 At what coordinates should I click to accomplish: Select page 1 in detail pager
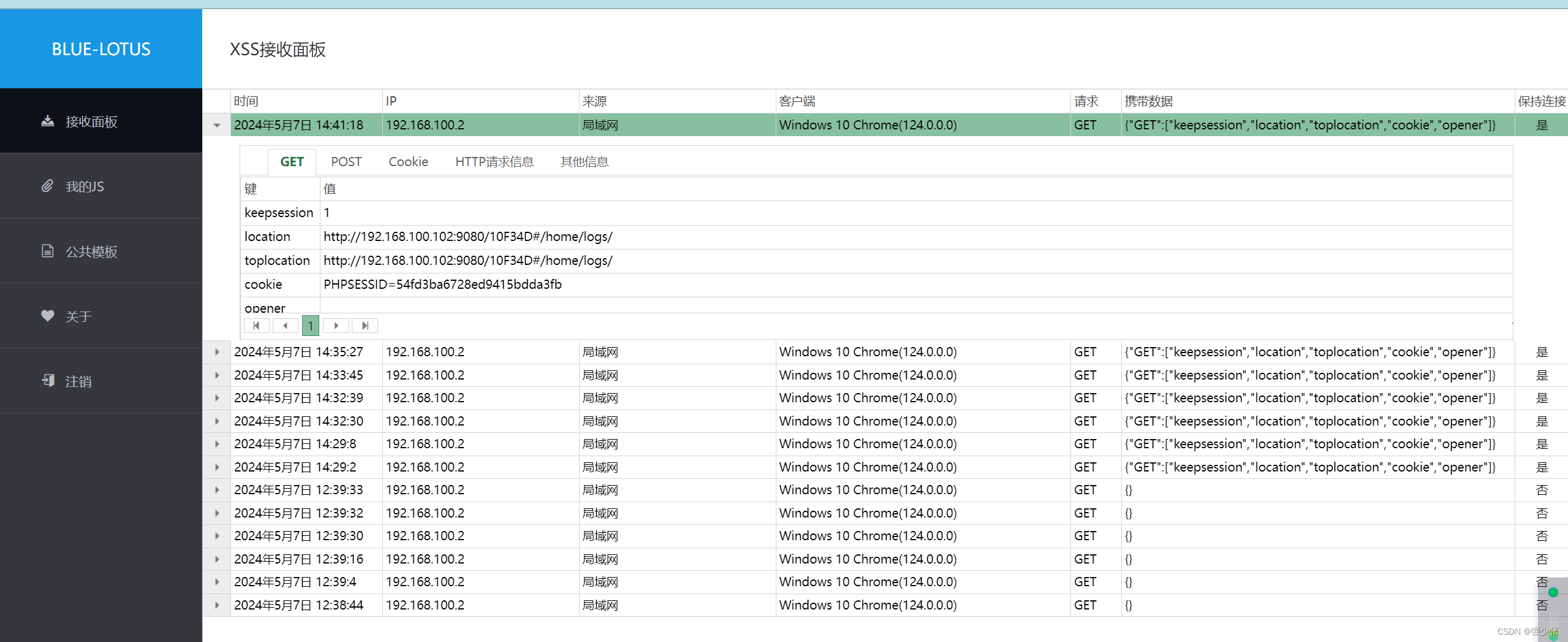pos(310,326)
